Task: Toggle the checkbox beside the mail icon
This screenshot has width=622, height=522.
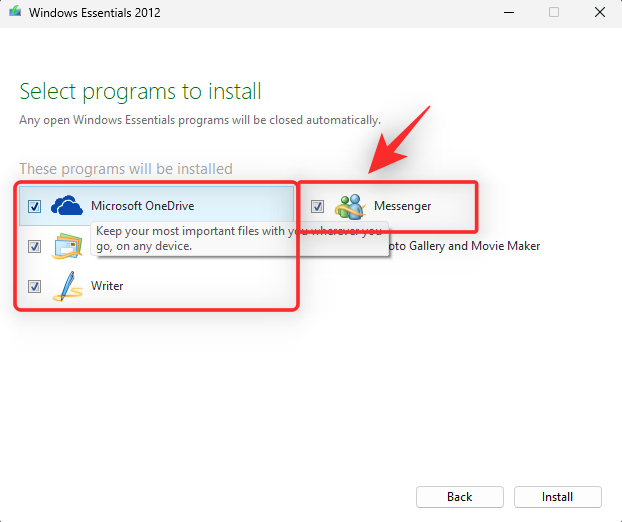Action: click(x=35, y=246)
